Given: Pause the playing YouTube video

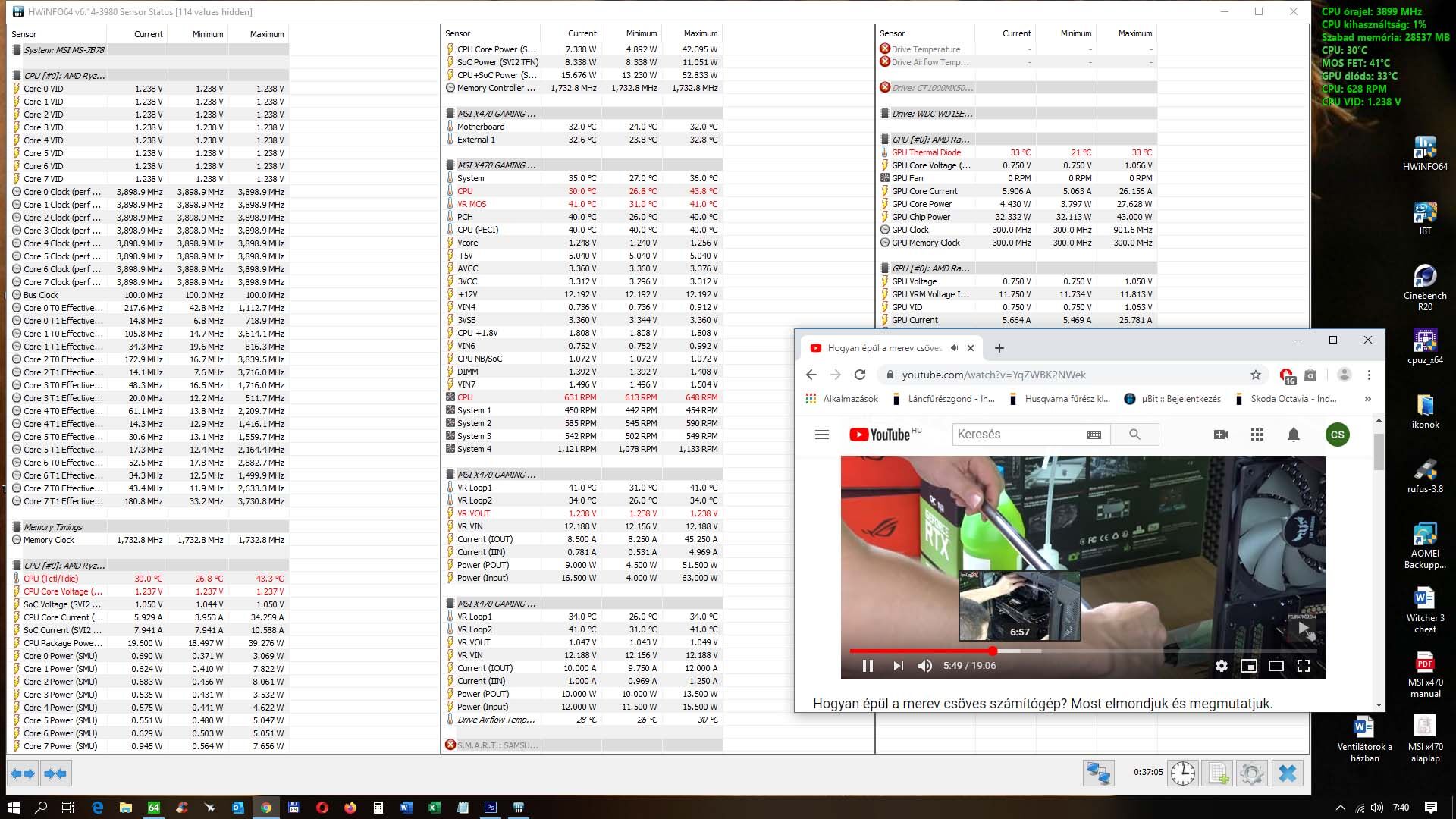Looking at the screenshot, I should click(x=868, y=666).
